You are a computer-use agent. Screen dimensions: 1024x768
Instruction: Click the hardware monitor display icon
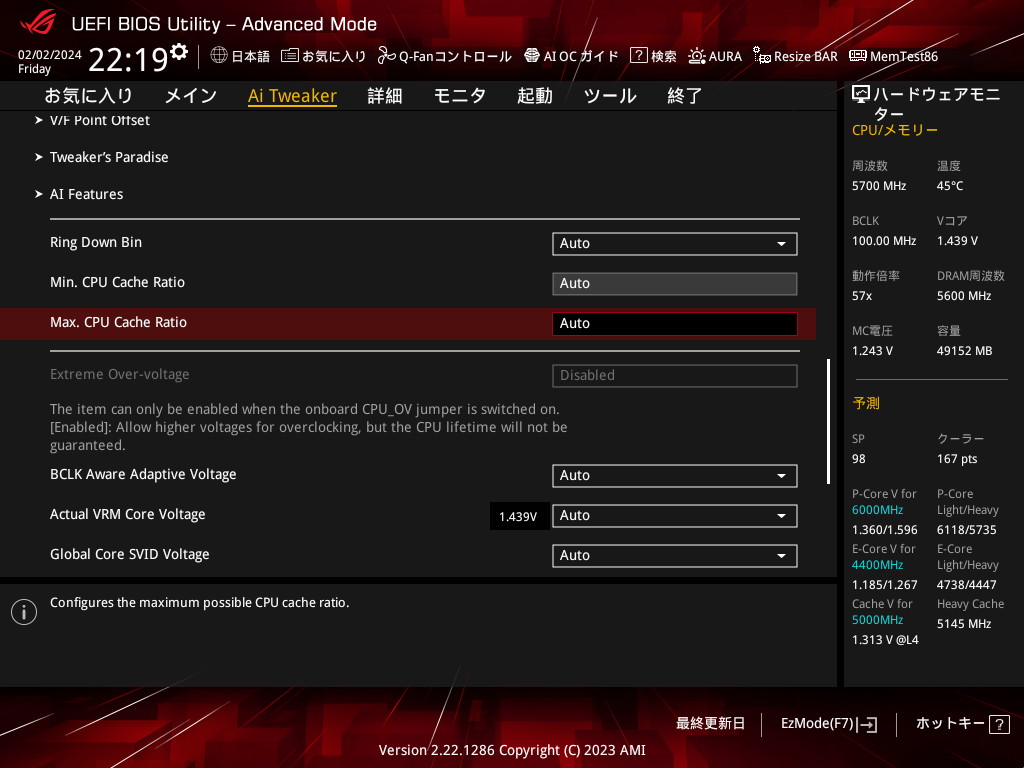[x=861, y=95]
